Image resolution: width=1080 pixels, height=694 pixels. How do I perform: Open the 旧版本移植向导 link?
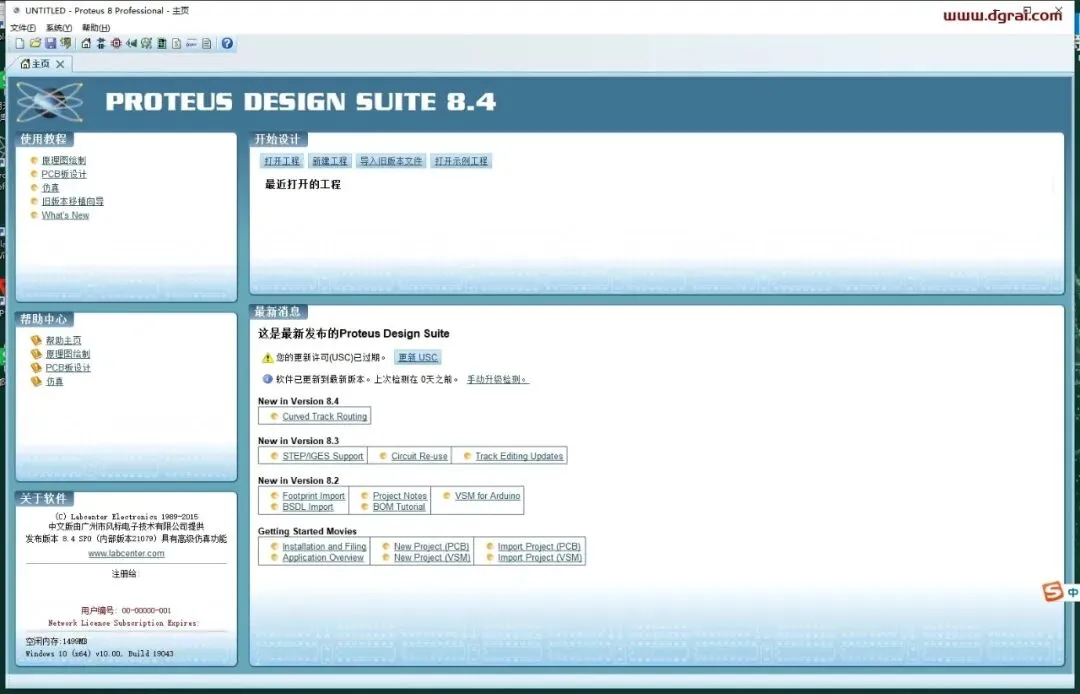72,202
